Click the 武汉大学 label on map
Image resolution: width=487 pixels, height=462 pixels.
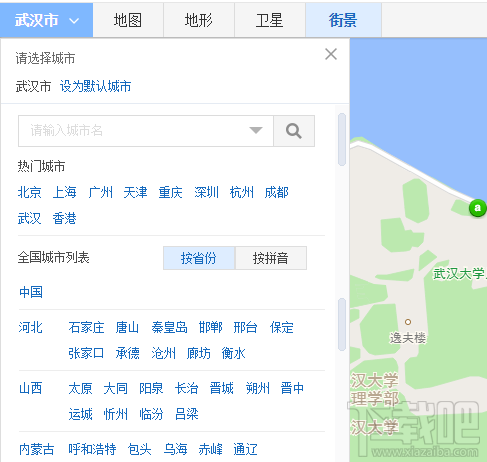click(460, 274)
